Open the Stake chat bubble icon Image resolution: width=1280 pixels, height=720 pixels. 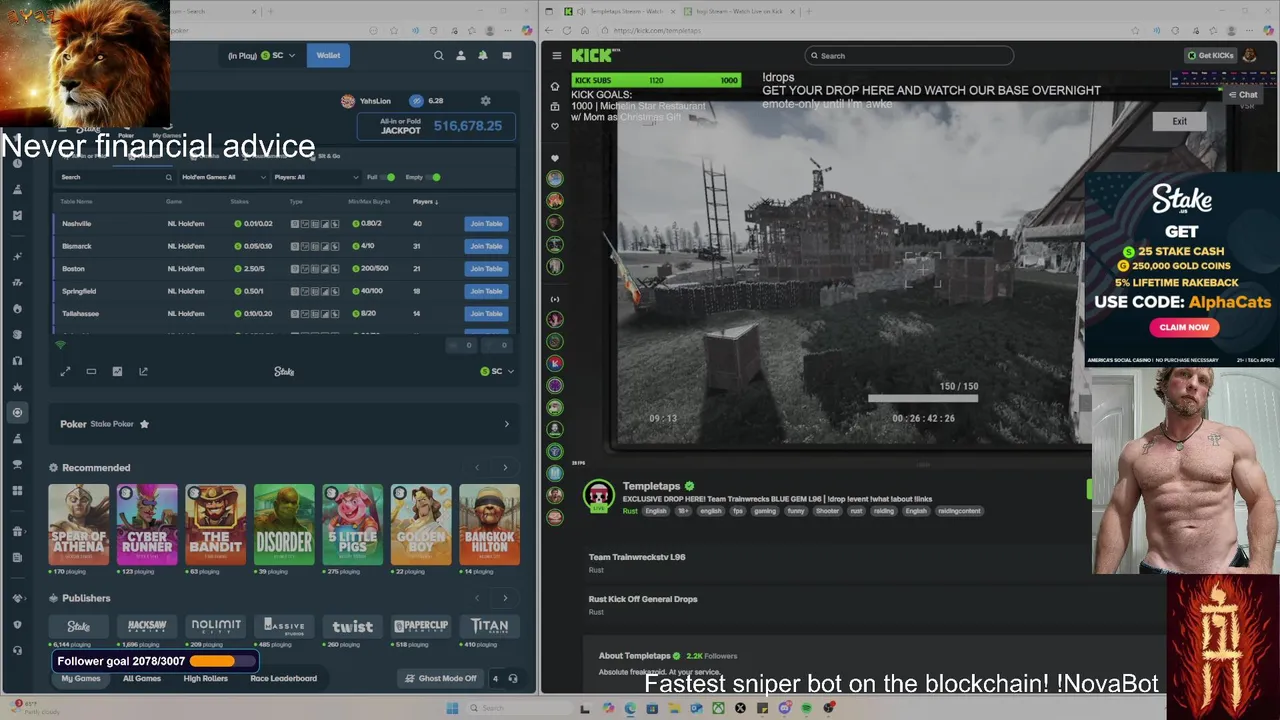(x=507, y=56)
